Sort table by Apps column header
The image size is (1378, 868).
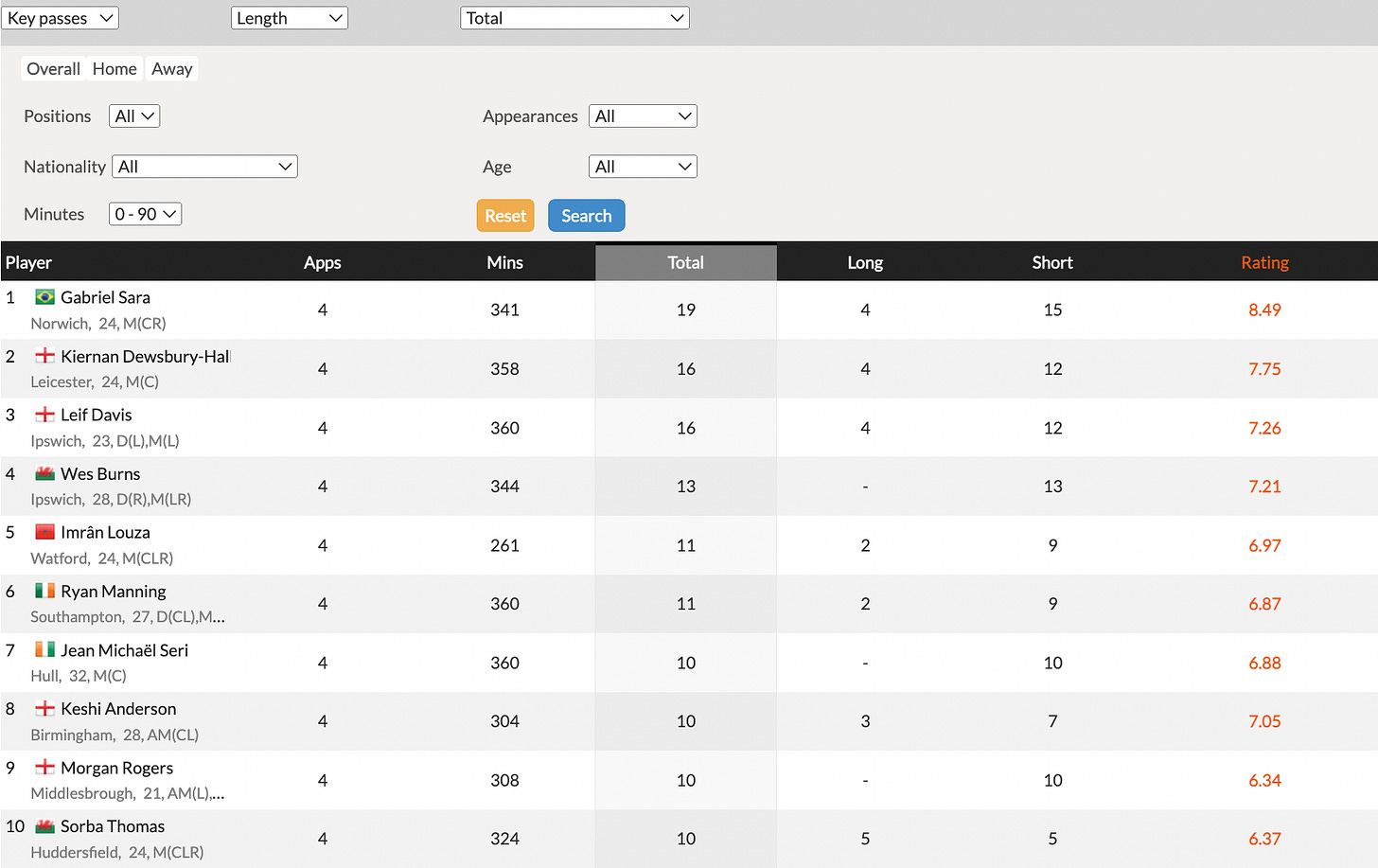(322, 263)
